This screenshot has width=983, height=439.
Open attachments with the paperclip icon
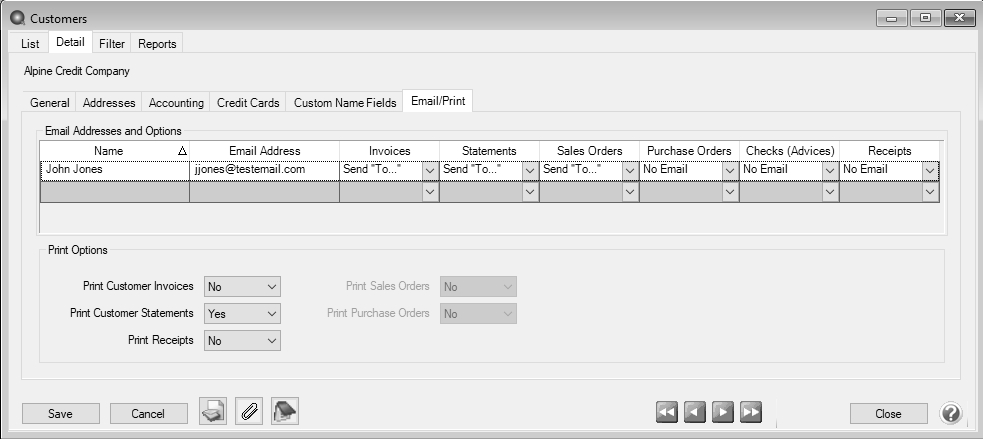(x=248, y=411)
